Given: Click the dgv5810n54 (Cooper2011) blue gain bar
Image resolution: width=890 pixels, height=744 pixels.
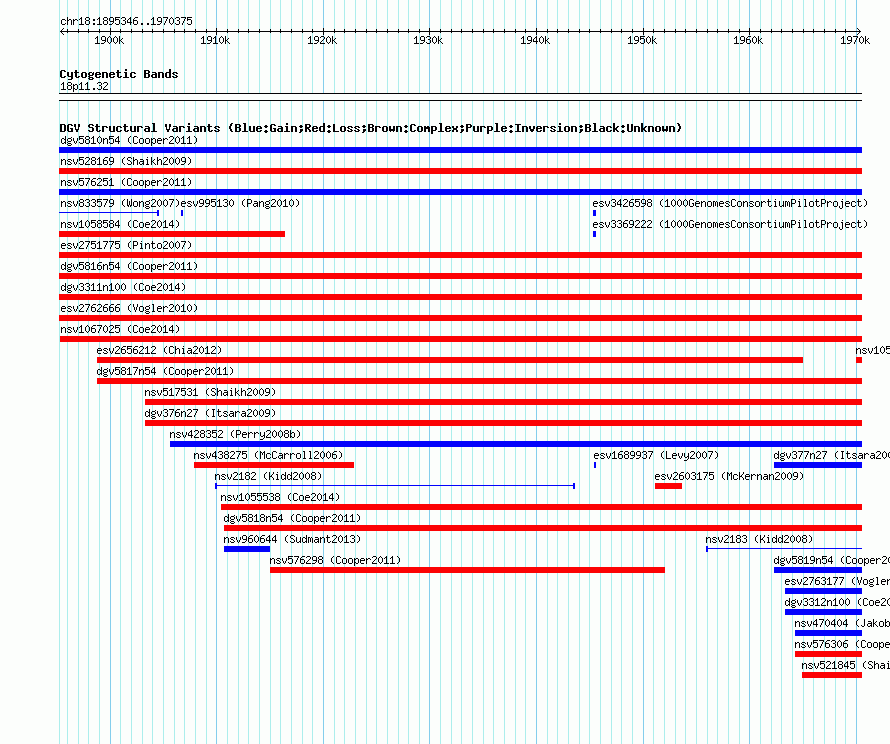Looking at the screenshot, I should click(x=460, y=150).
